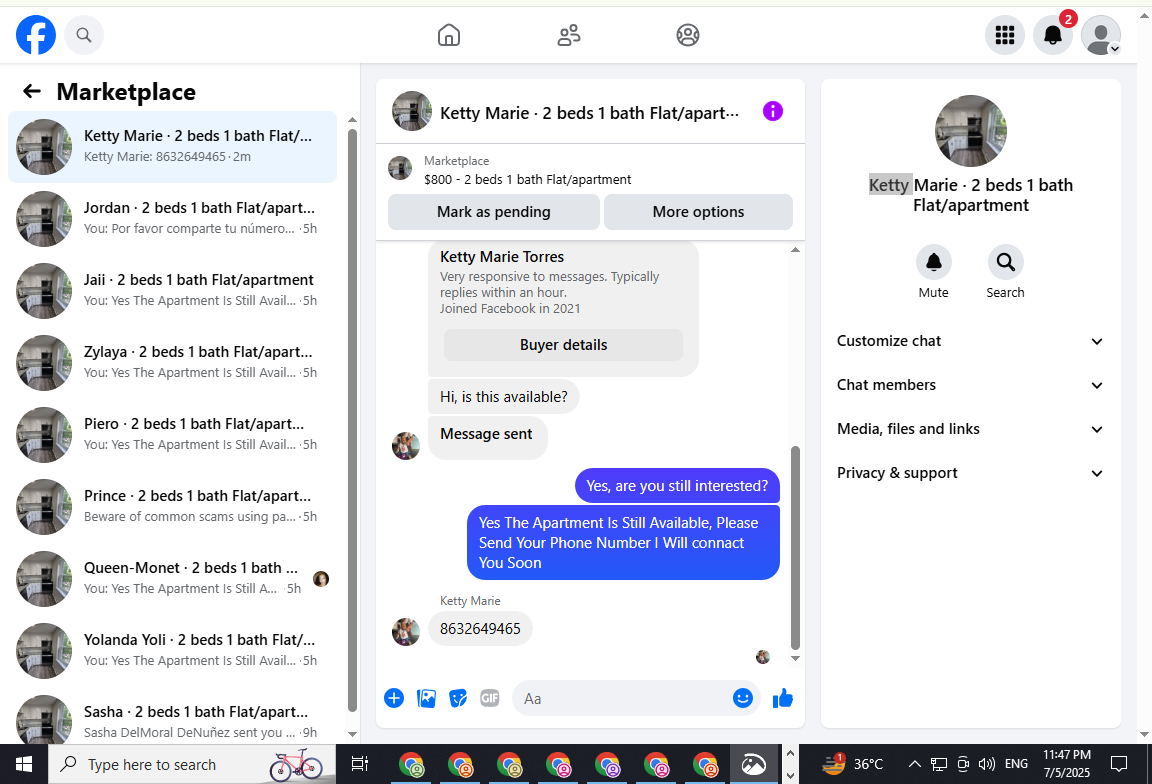Viewport: 1152px width, 784px height.
Task: Click chat scroll down arrow
Action: 795,658
